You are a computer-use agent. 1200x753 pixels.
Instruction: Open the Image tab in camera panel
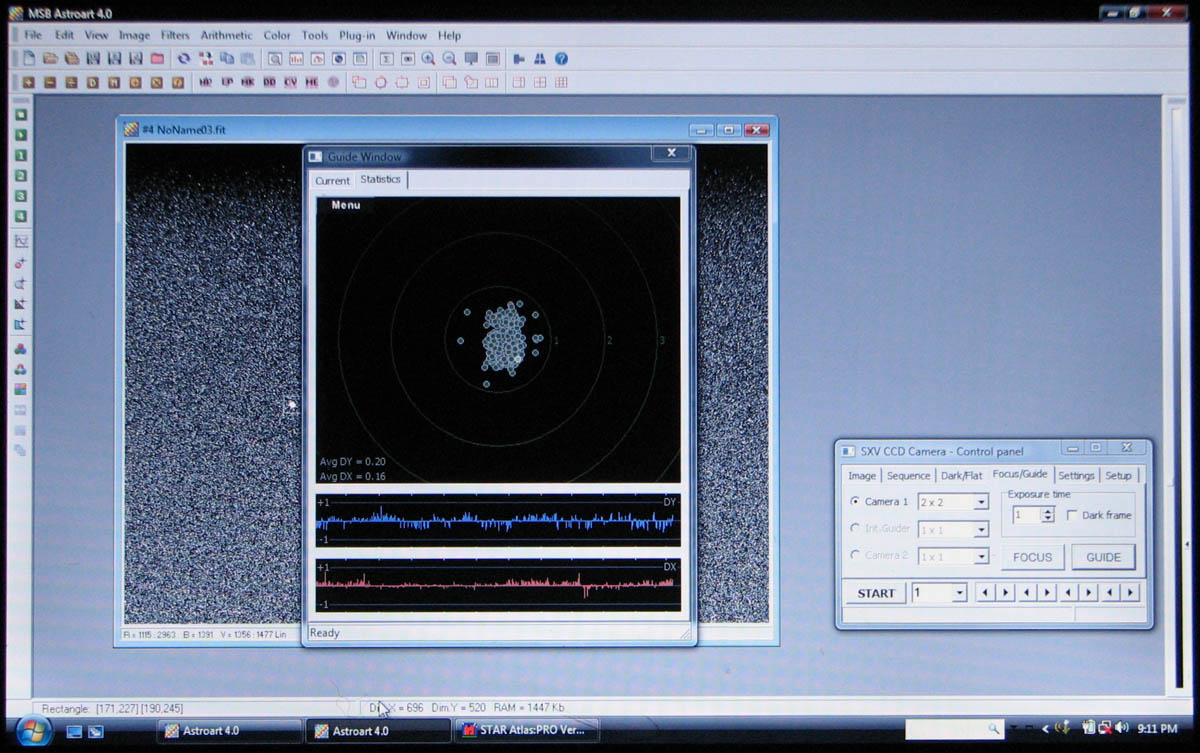coord(862,476)
